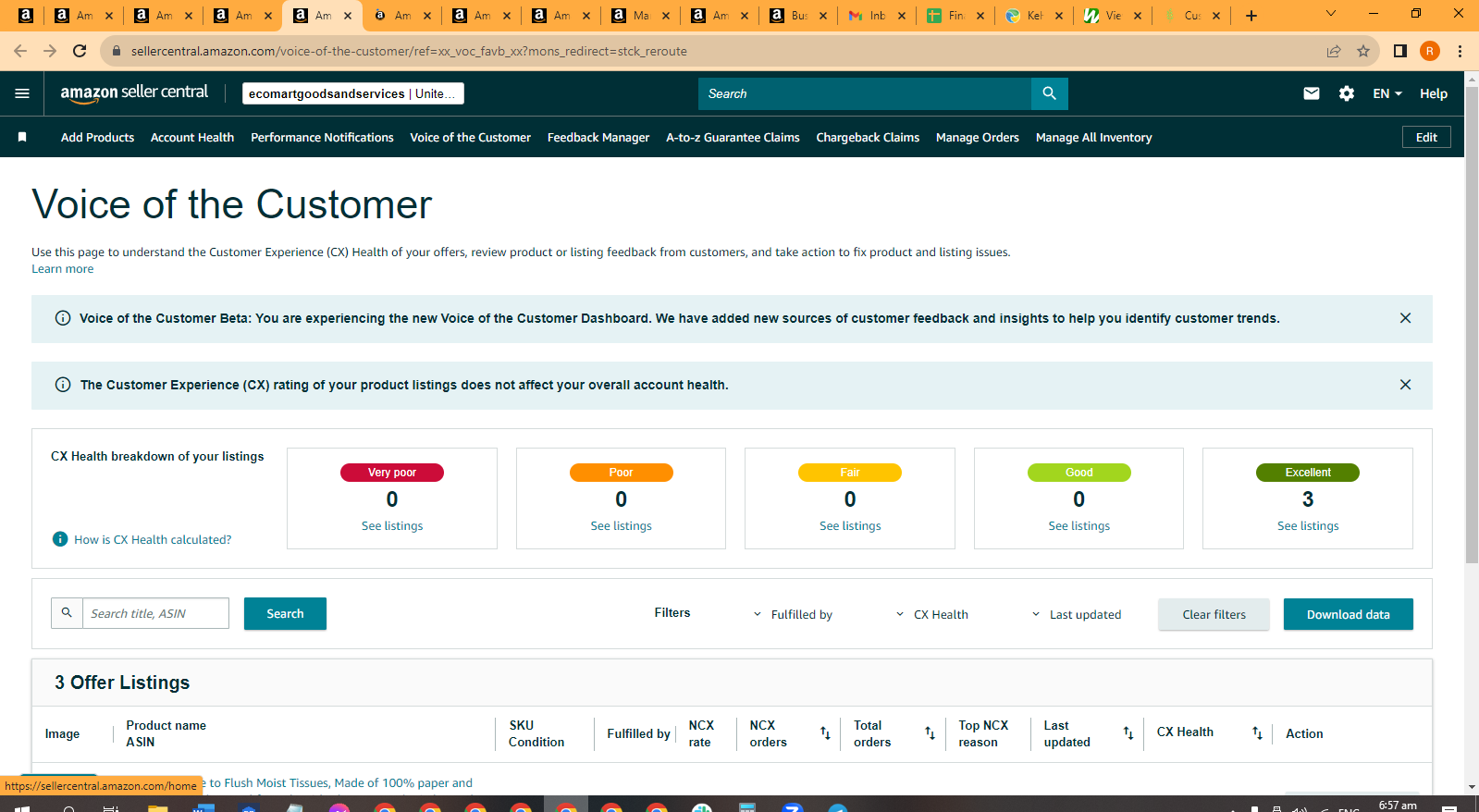
Task: Open browser side panel icon
Action: pyautogui.click(x=1400, y=51)
